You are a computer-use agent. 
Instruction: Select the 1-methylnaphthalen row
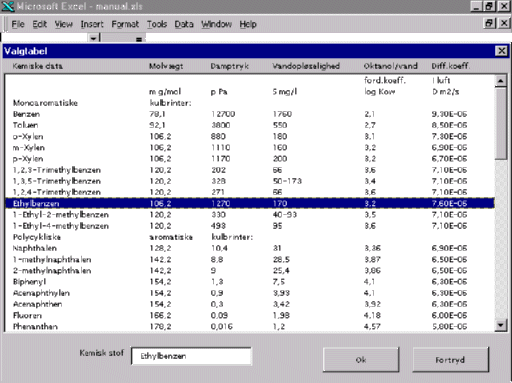click(x=250, y=259)
